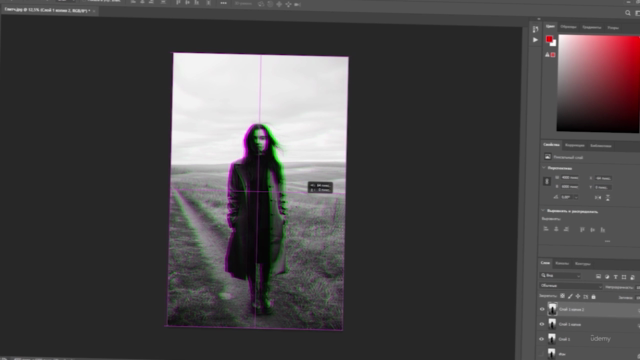Click the width W input field

(570, 178)
